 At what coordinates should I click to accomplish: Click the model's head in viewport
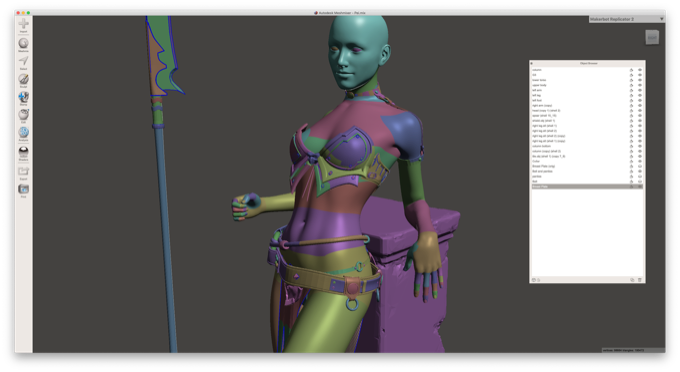click(x=358, y=52)
